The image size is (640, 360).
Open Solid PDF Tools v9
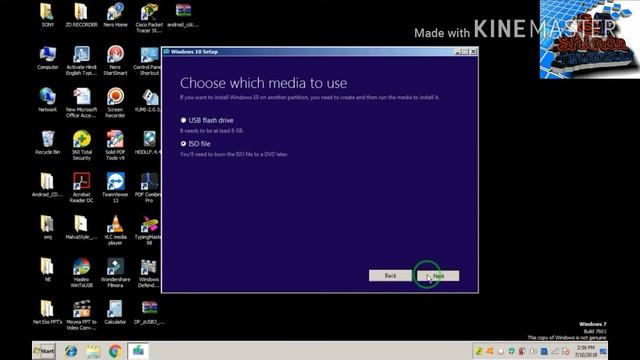pyautogui.click(x=115, y=145)
